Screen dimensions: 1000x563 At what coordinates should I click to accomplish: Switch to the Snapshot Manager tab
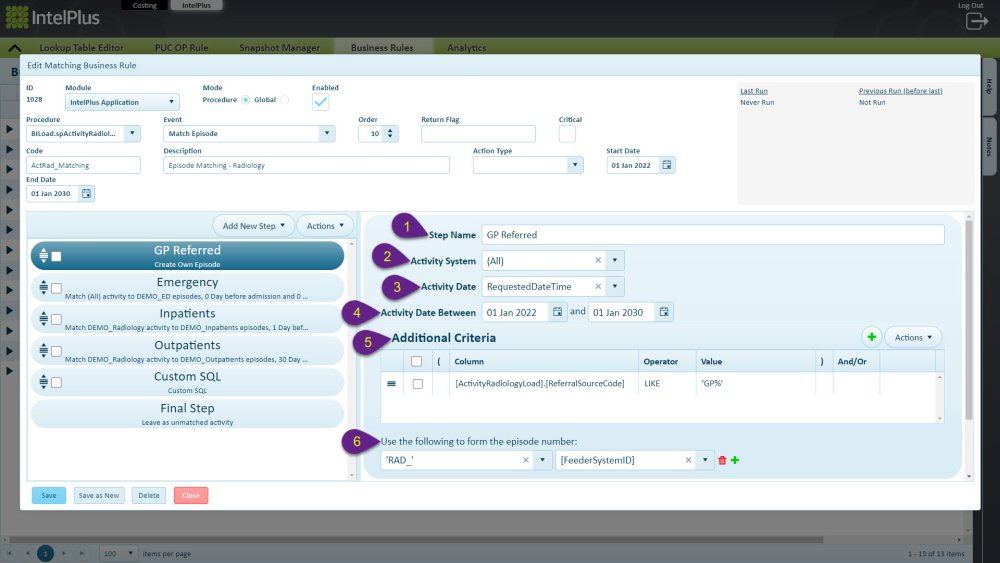coord(279,48)
